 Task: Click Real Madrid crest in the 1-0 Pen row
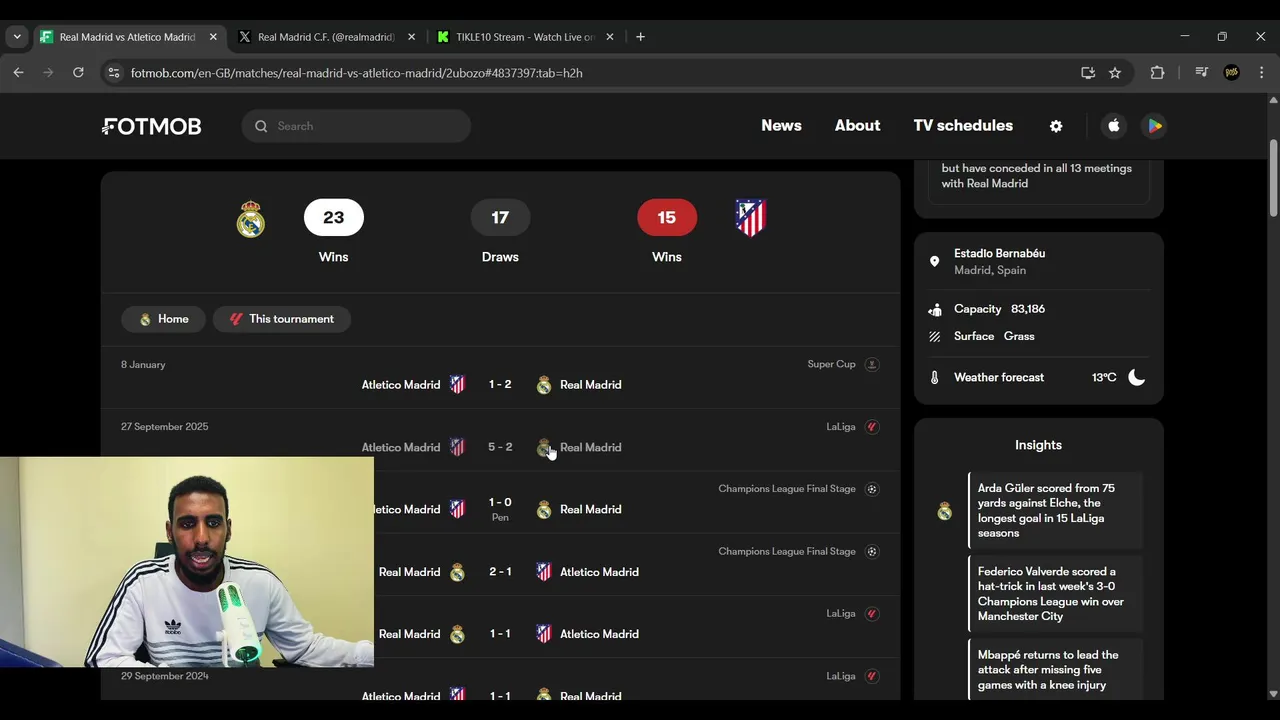point(544,510)
